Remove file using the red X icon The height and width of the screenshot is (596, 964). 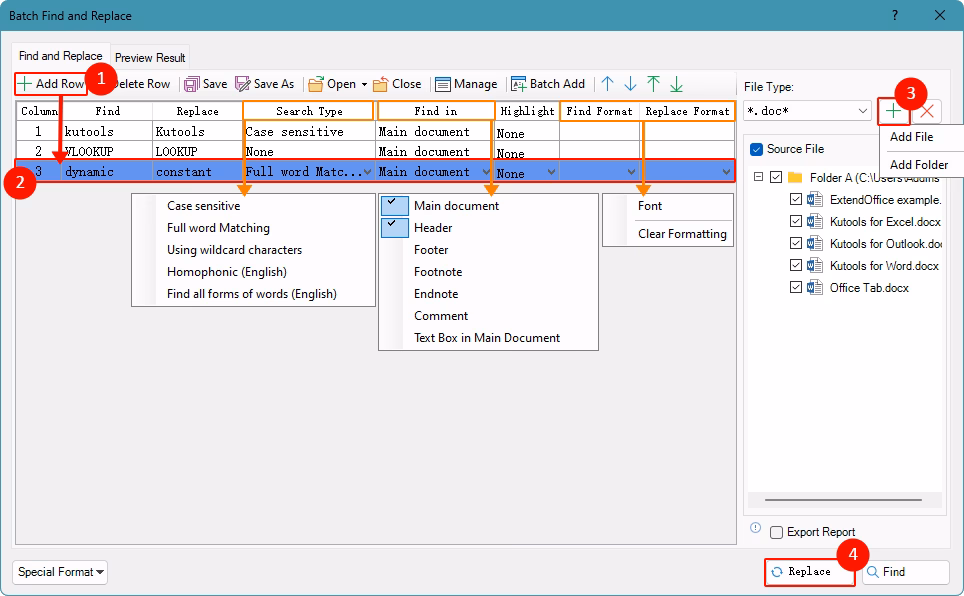(928, 111)
